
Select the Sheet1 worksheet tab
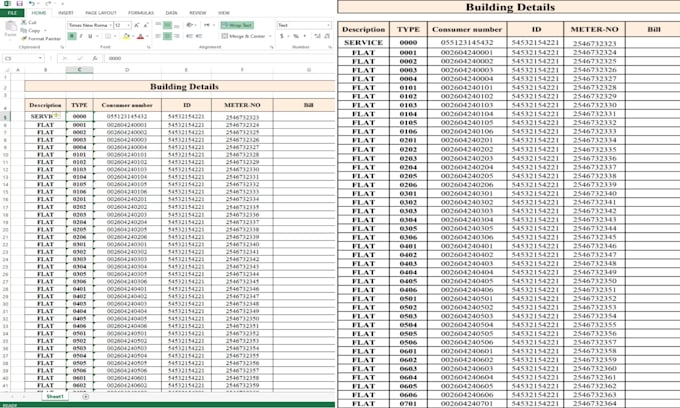click(55, 396)
